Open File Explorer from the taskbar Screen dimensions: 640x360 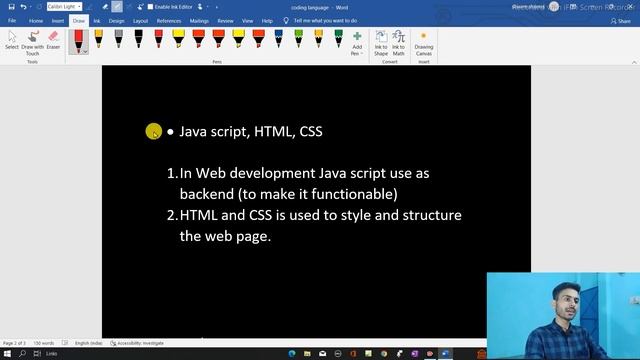pyautogui.click(x=307, y=353)
